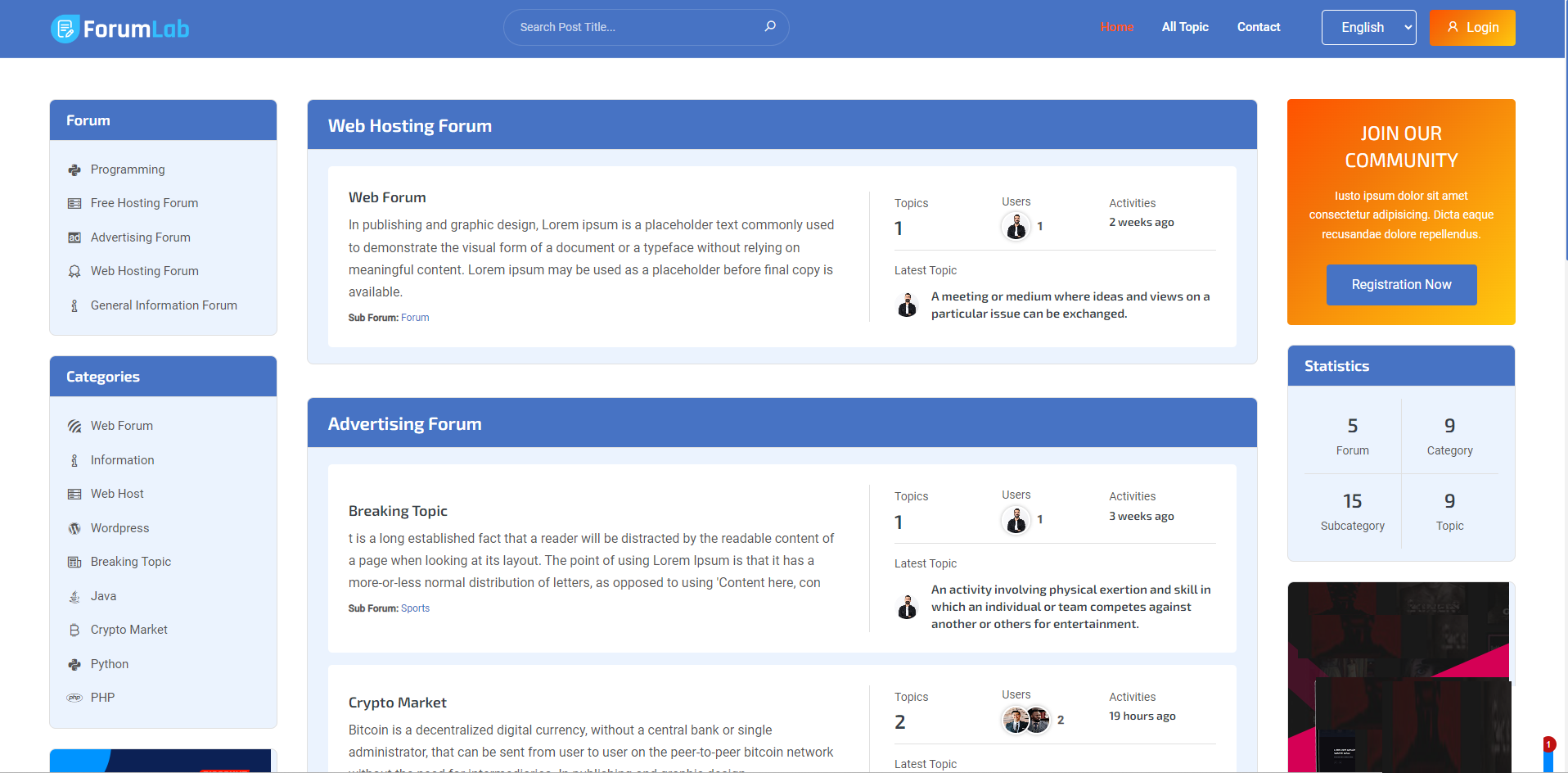Click the Programming forum icon in sidebar
This screenshot has width=1568, height=773.
[x=74, y=170]
